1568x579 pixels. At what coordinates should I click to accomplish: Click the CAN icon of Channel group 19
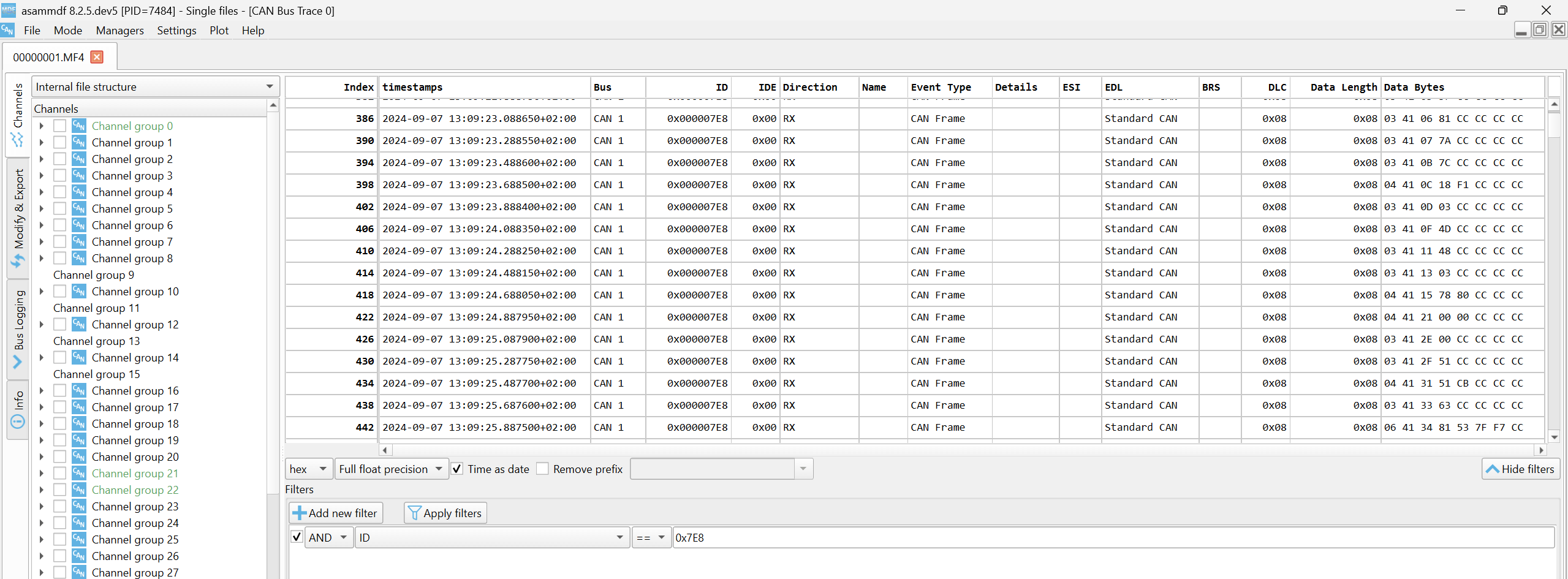coord(79,440)
